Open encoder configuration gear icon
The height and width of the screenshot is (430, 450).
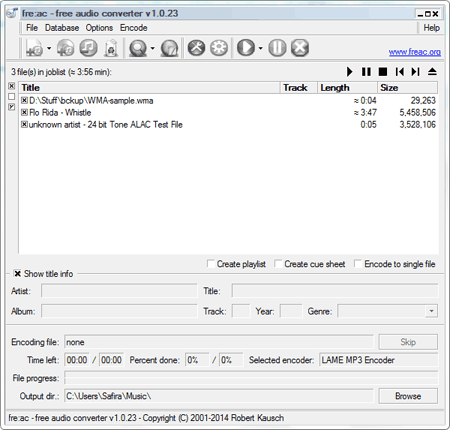tap(219, 48)
